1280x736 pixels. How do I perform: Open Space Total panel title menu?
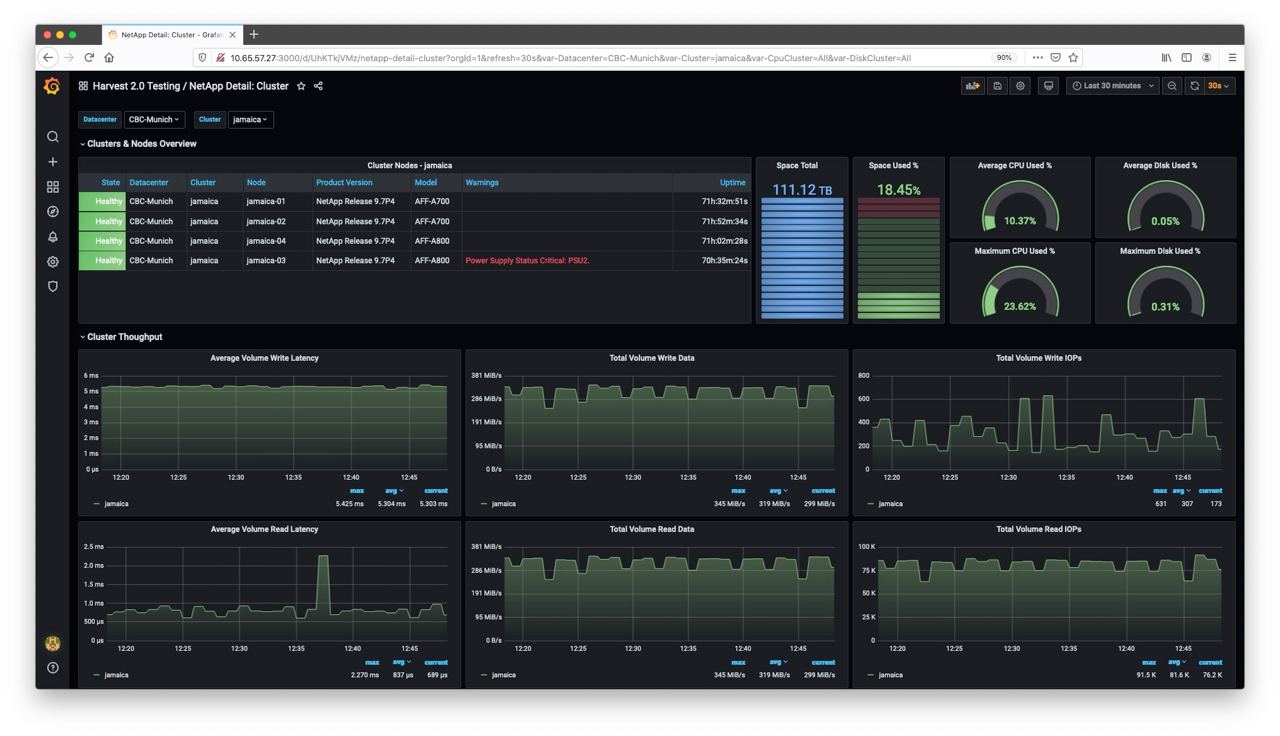tap(797, 165)
